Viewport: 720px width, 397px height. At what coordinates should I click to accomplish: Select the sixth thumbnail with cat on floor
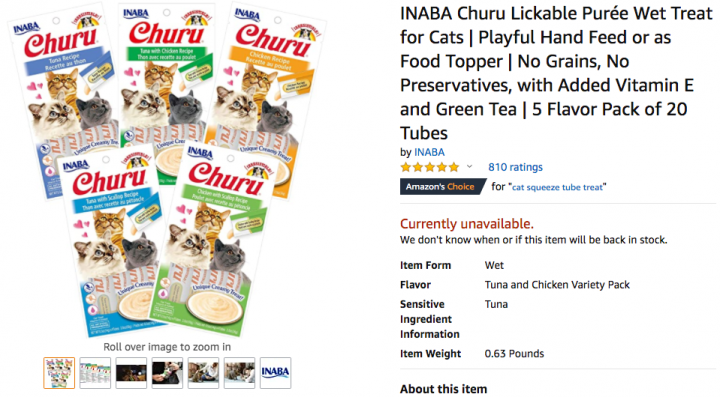coord(239,373)
